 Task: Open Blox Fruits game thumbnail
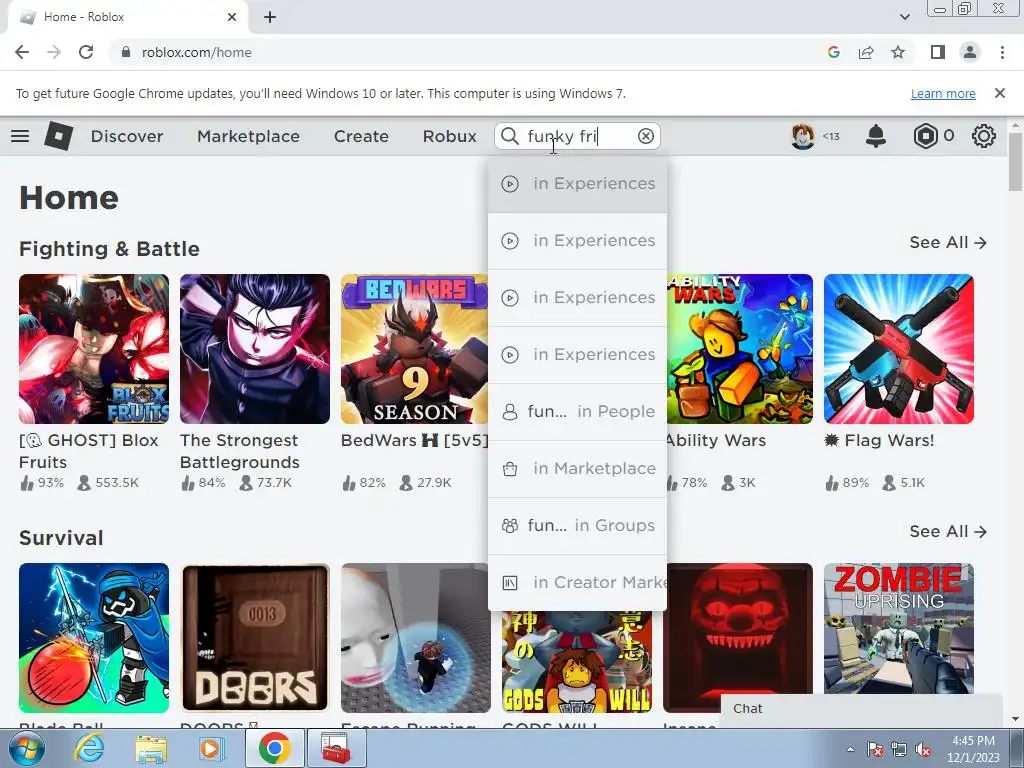tap(93, 349)
